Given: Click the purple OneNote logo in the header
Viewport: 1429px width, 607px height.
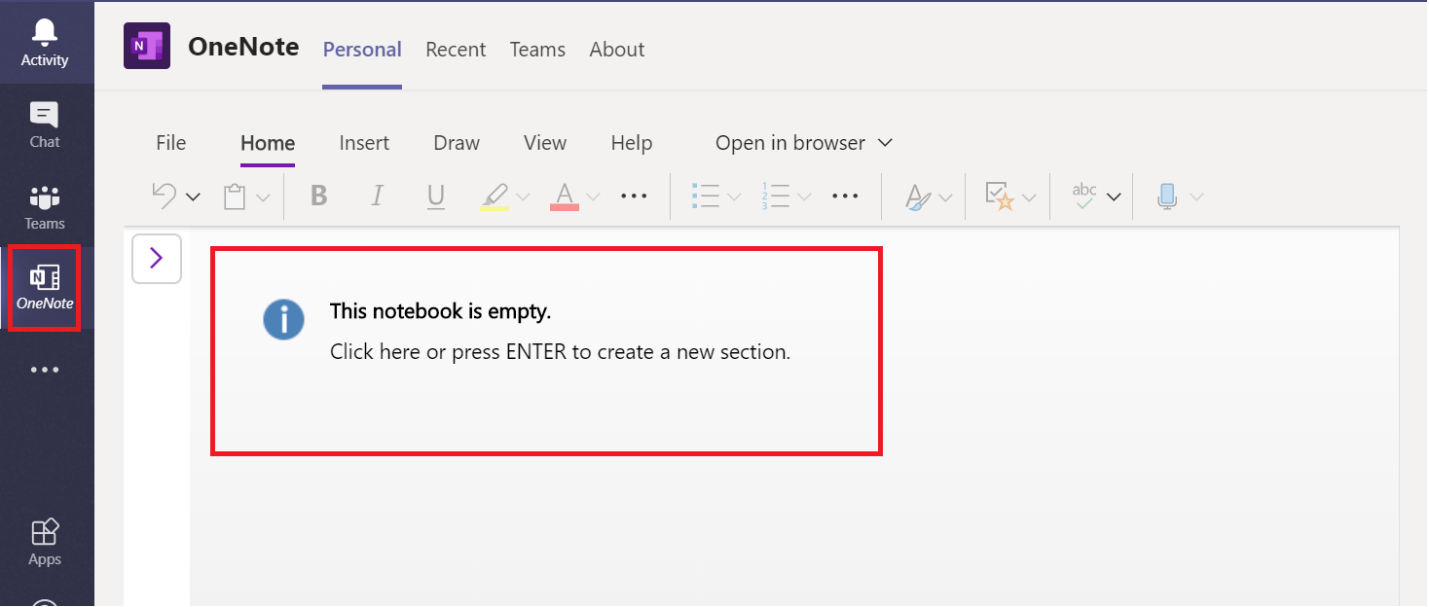Looking at the screenshot, I should [x=147, y=46].
